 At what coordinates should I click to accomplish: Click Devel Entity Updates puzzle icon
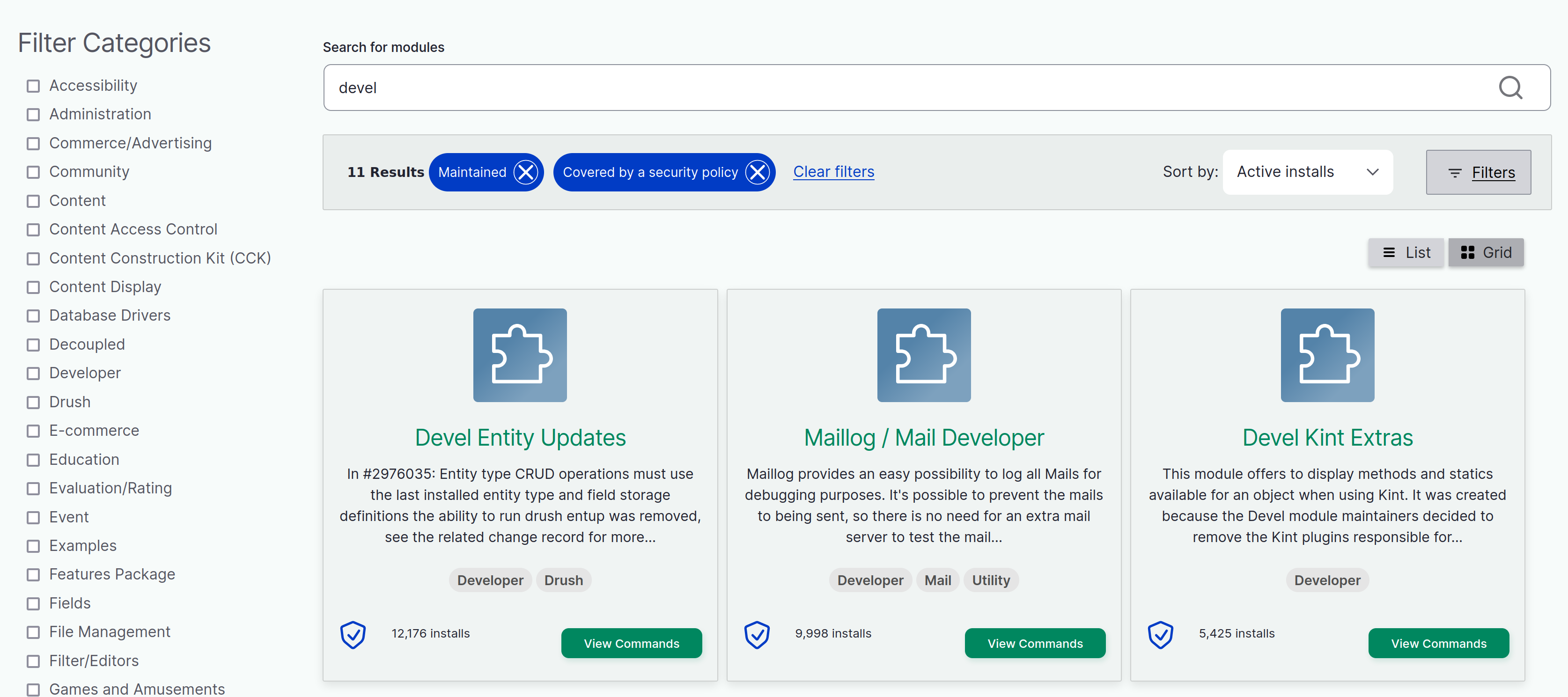(520, 355)
